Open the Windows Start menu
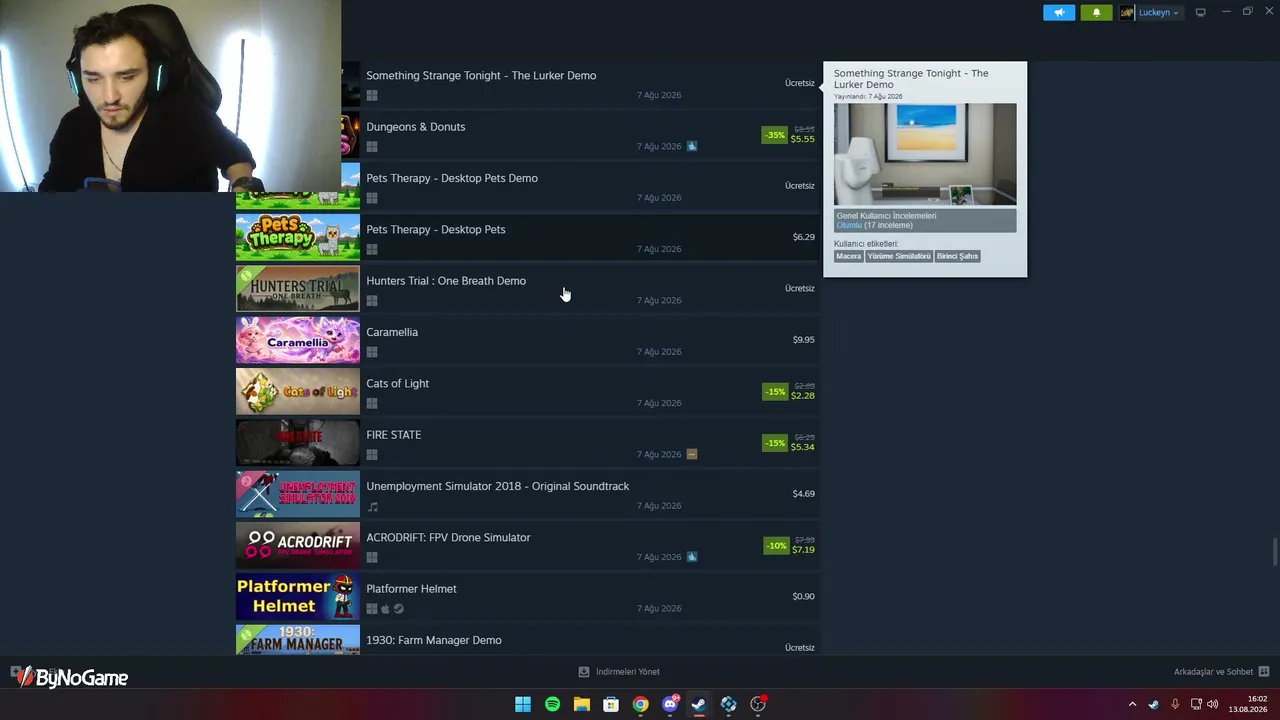1280x720 pixels. tap(523, 705)
